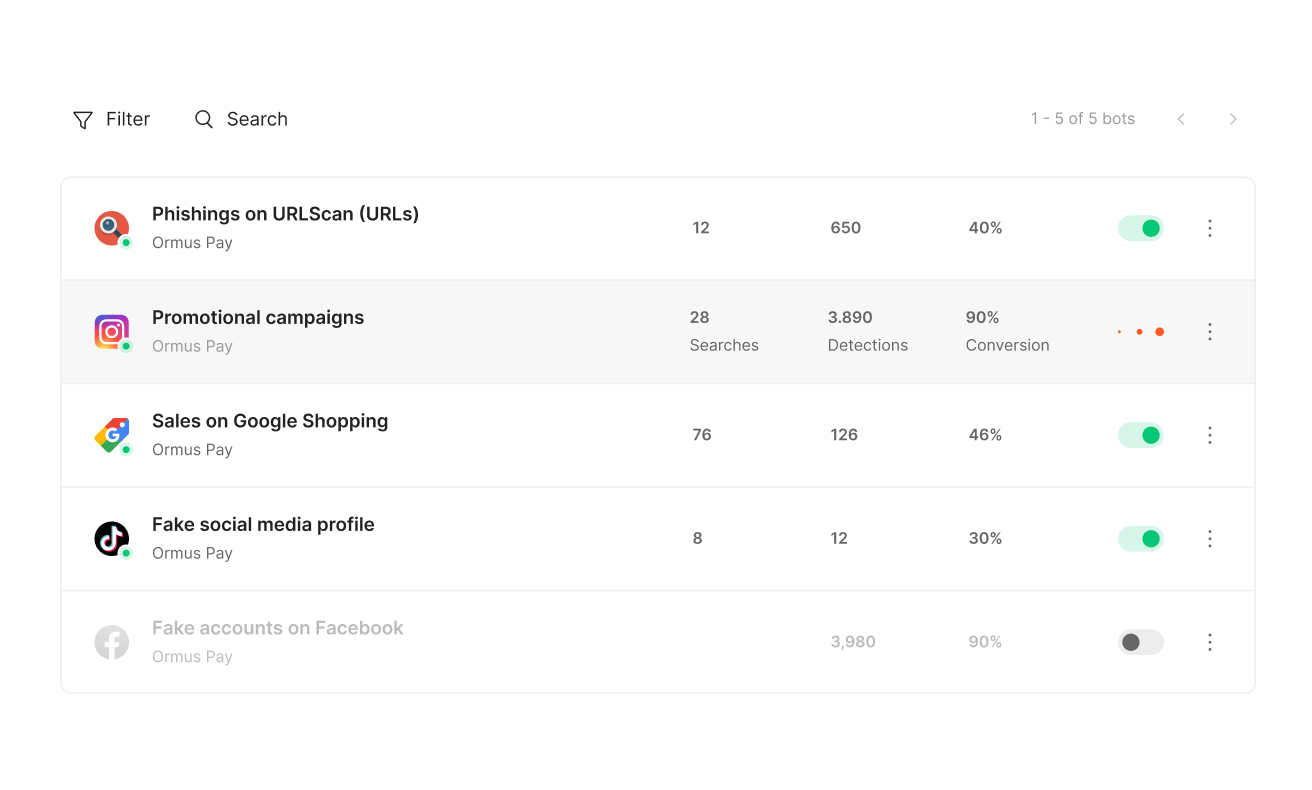The height and width of the screenshot is (790, 1312).
Task: Switch off the Fake social media profile toggle
Action: point(1141,538)
